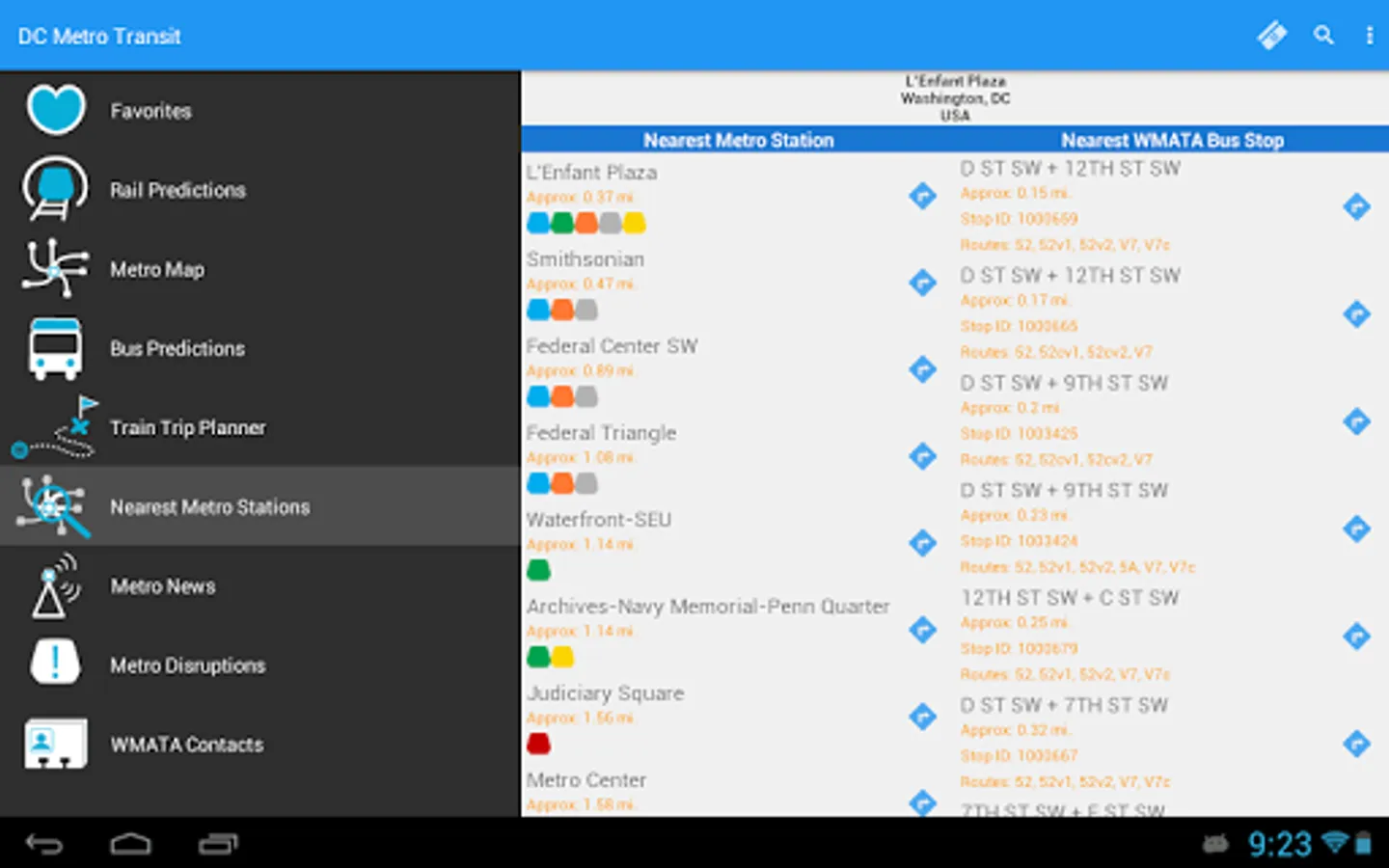Tap the battery status icon

[1363, 843]
